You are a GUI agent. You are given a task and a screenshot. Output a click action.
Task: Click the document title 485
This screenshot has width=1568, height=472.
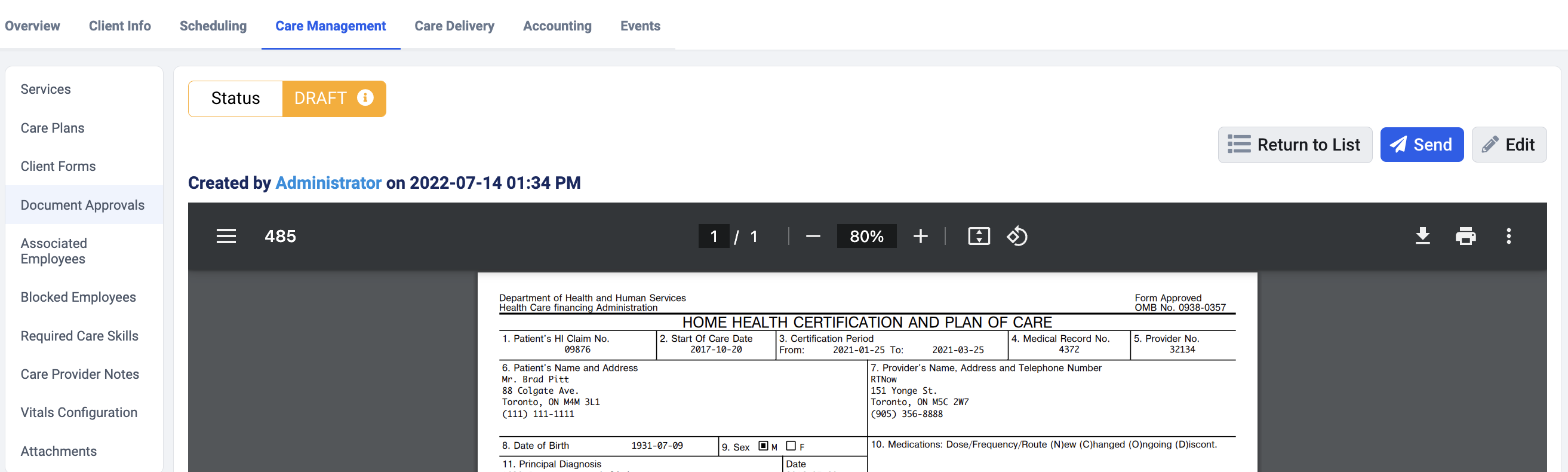280,237
